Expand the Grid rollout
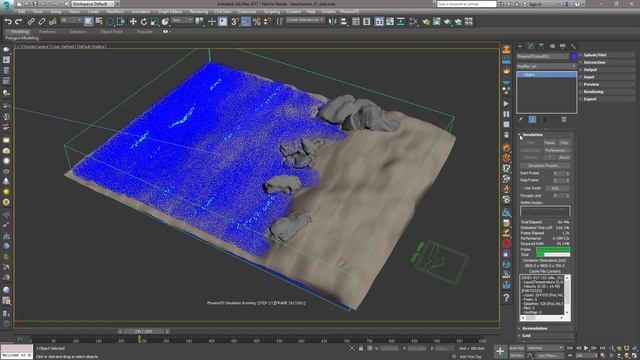This screenshot has height=360, width=640. (x=546, y=336)
